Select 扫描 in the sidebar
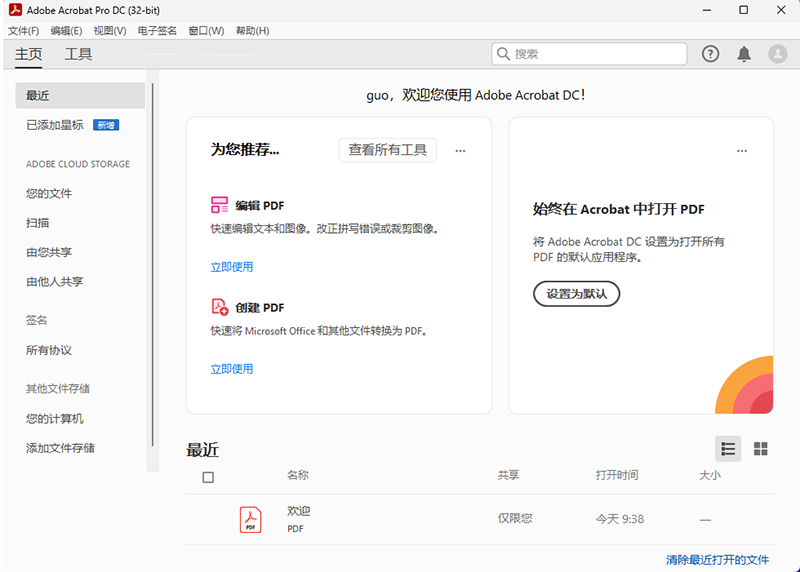Image resolution: width=800 pixels, height=572 pixels. point(38,223)
